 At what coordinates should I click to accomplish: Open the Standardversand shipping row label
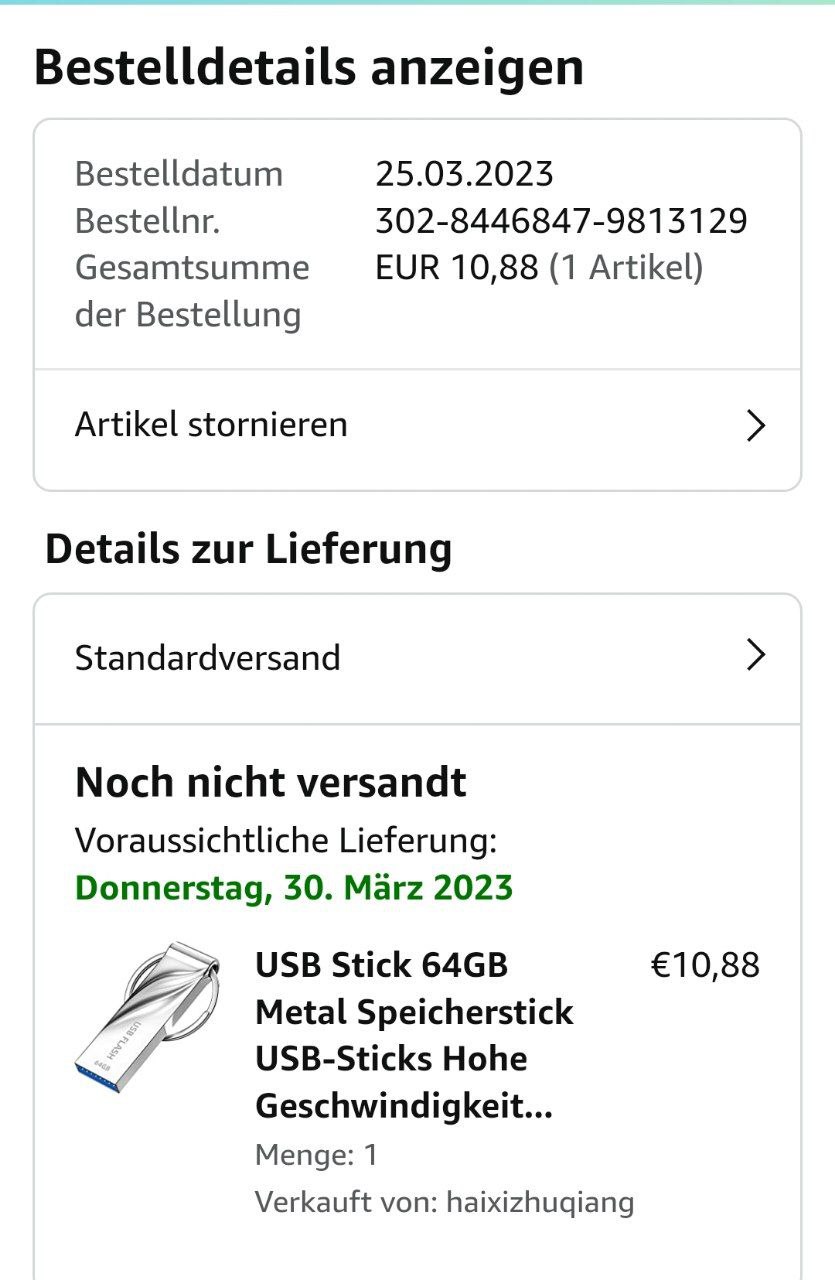tap(208, 658)
